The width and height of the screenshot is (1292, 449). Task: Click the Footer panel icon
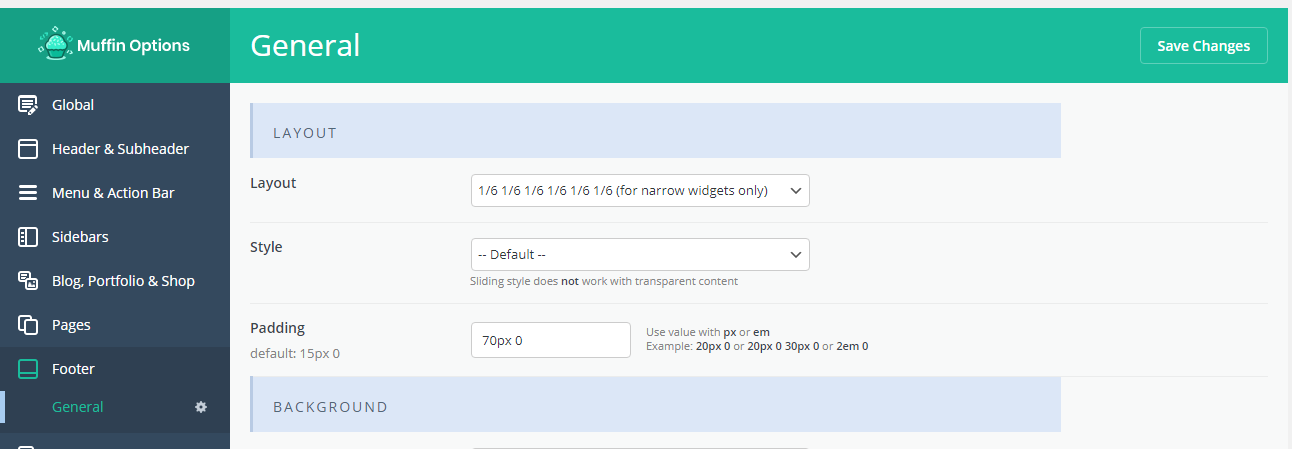pos(28,369)
